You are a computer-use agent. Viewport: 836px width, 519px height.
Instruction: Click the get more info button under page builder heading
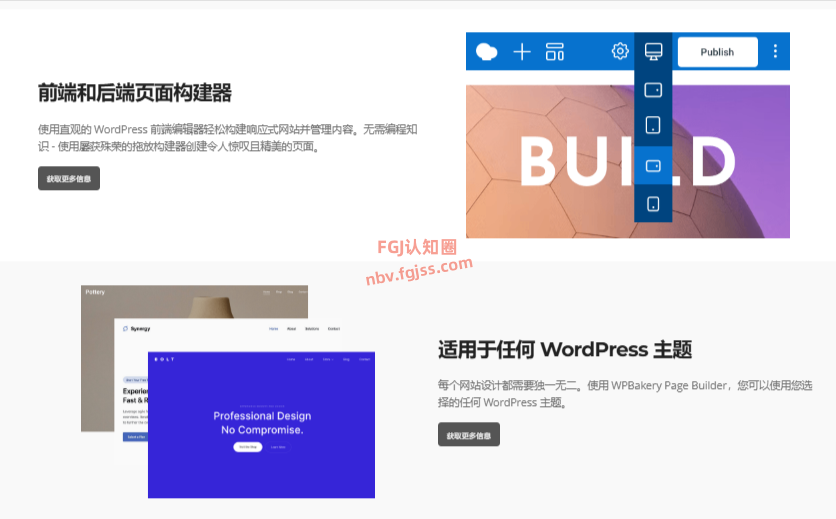click(69, 178)
